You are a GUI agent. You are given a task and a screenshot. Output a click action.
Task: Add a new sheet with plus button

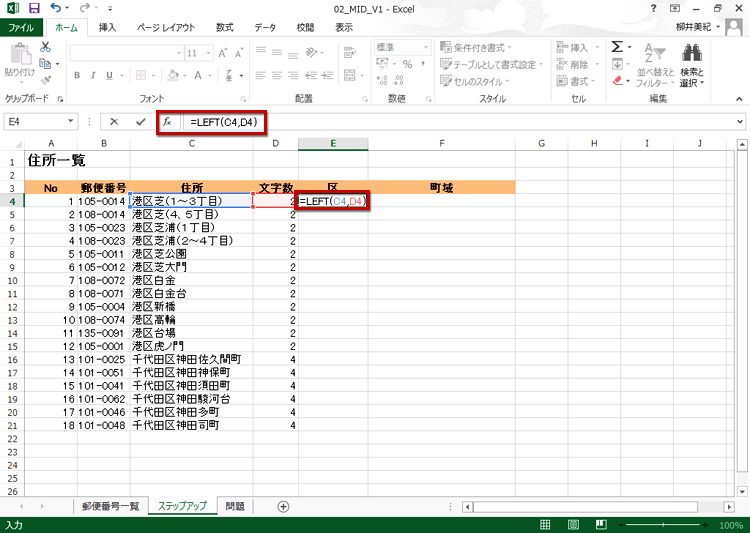pyautogui.click(x=283, y=506)
